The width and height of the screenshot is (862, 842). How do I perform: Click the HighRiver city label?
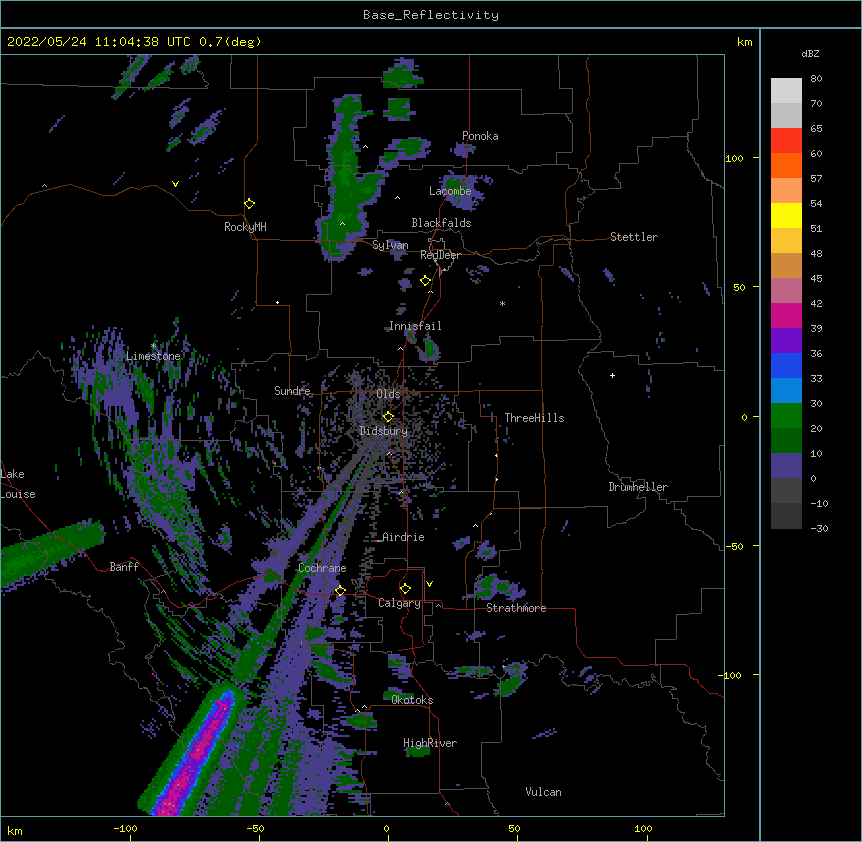click(430, 743)
